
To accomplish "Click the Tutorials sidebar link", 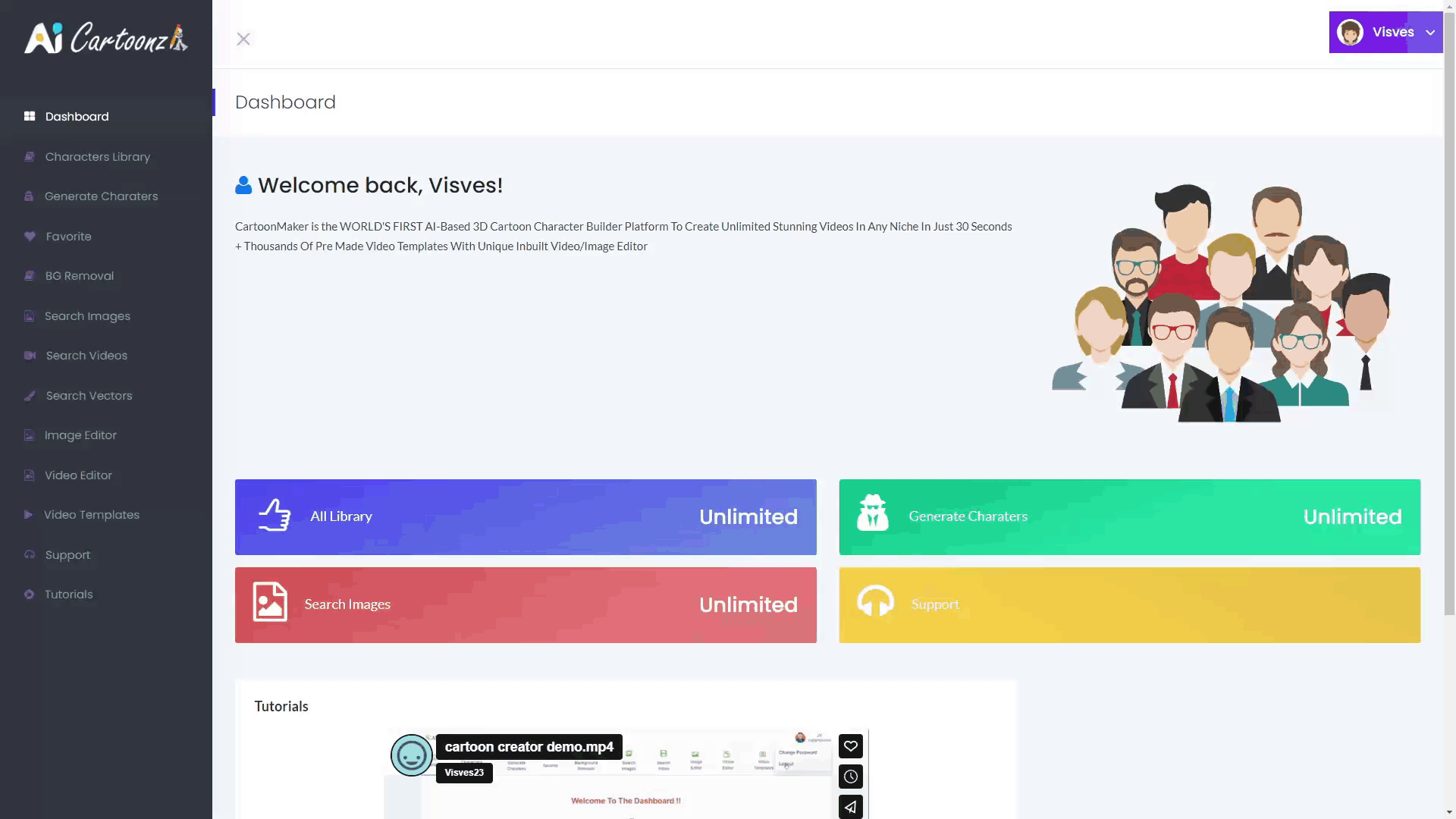I will (x=68, y=595).
